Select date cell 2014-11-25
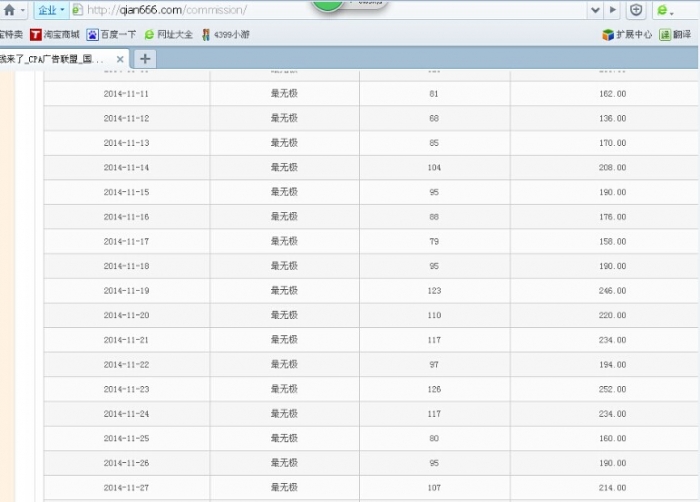This screenshot has height=502, width=700. 126,438
